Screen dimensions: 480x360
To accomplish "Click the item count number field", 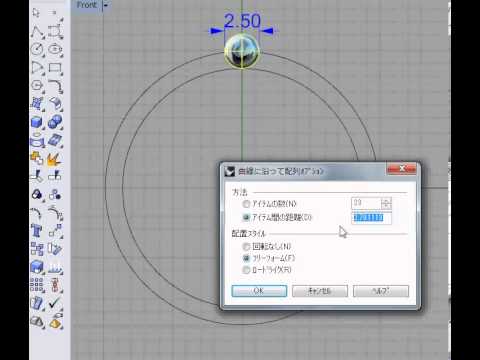I will click(x=366, y=203).
